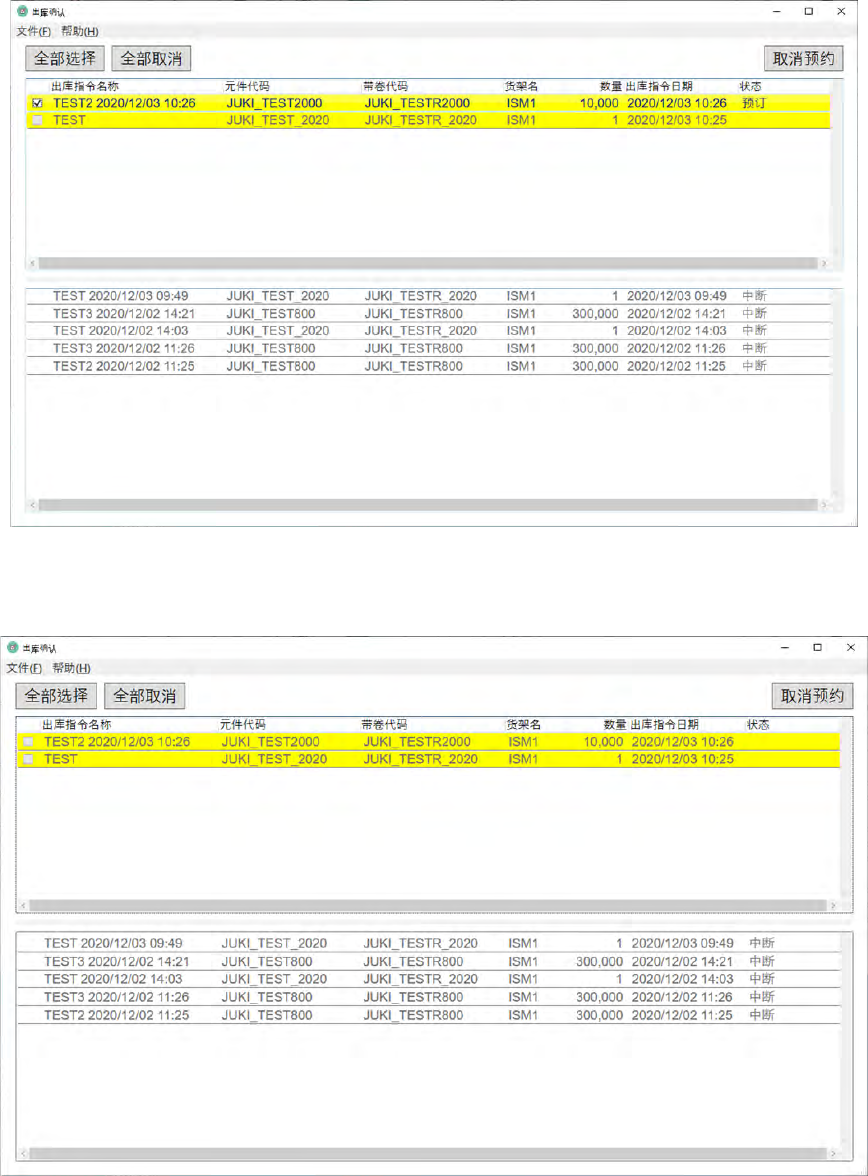This screenshot has height=1176, width=868.
Task: Click 数量 column header in upper window
Action: pos(611,86)
